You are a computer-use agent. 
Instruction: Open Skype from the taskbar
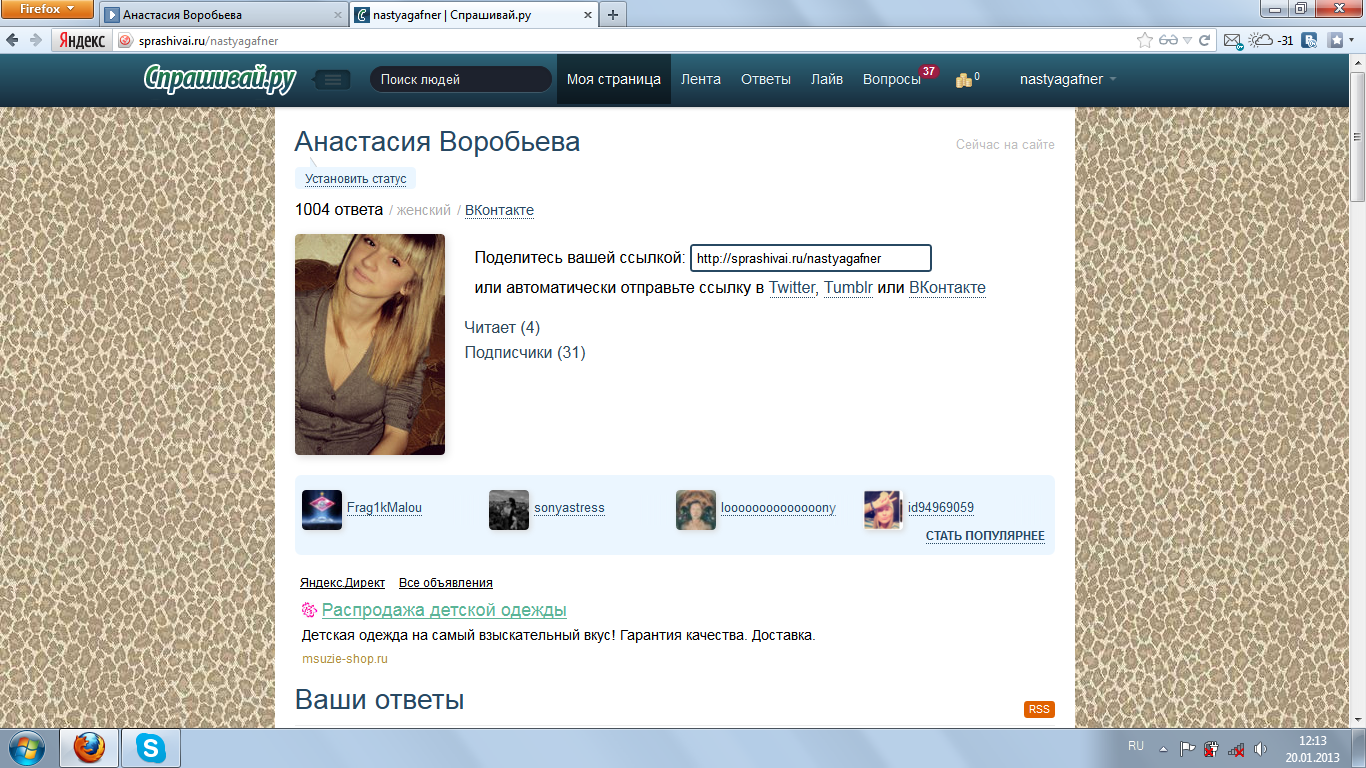click(x=150, y=747)
